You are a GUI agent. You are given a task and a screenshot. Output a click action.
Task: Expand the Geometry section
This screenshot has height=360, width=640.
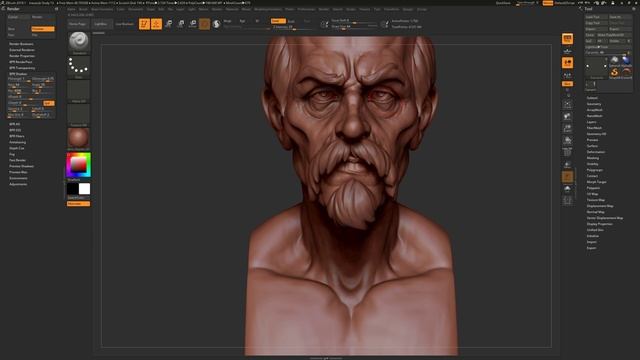click(x=594, y=104)
